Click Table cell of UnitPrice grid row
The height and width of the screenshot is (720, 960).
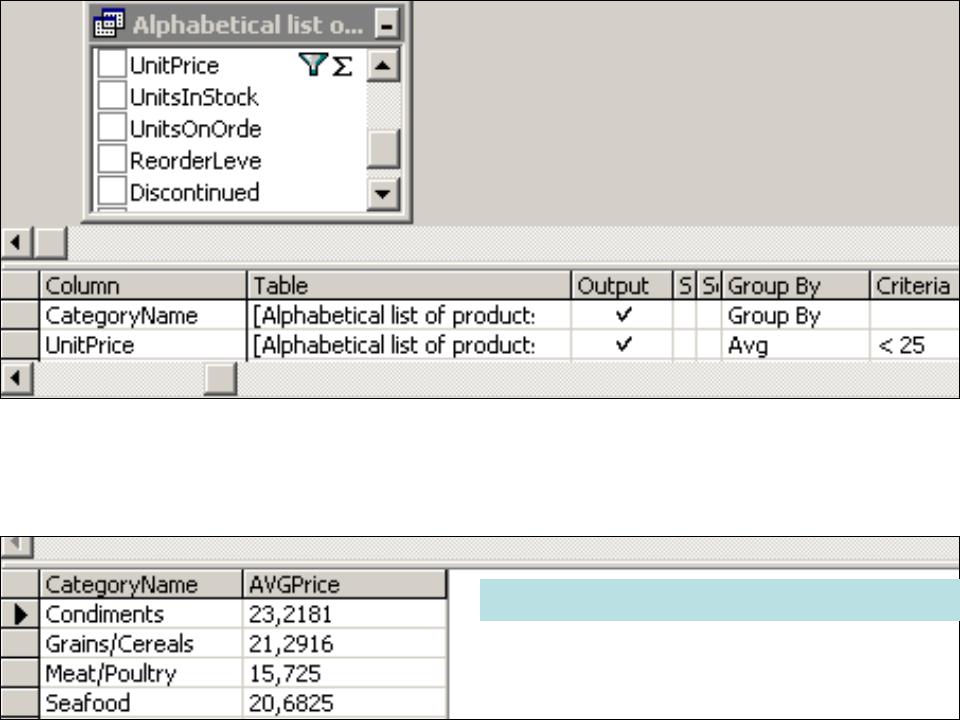point(409,345)
